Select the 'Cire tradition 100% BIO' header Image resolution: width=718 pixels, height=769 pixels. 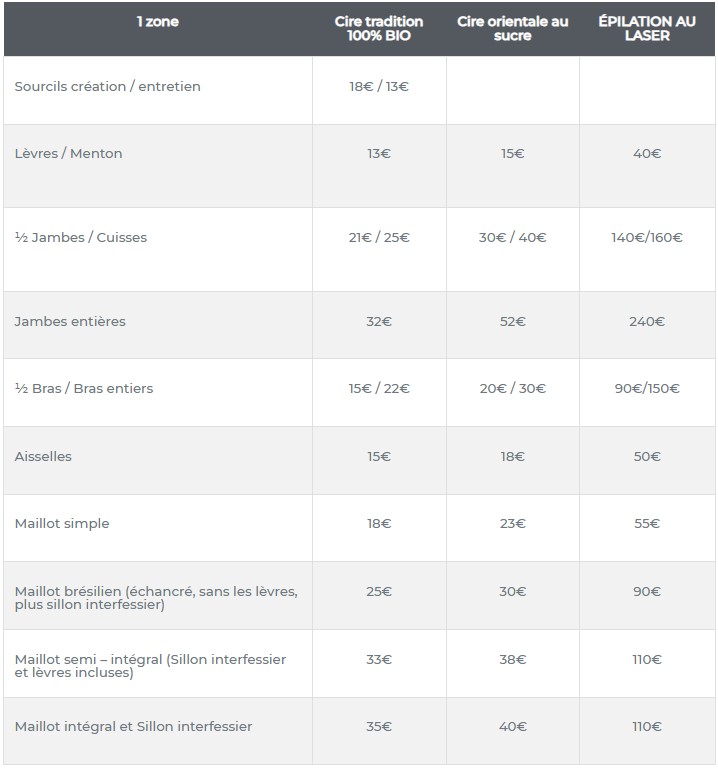point(379,29)
